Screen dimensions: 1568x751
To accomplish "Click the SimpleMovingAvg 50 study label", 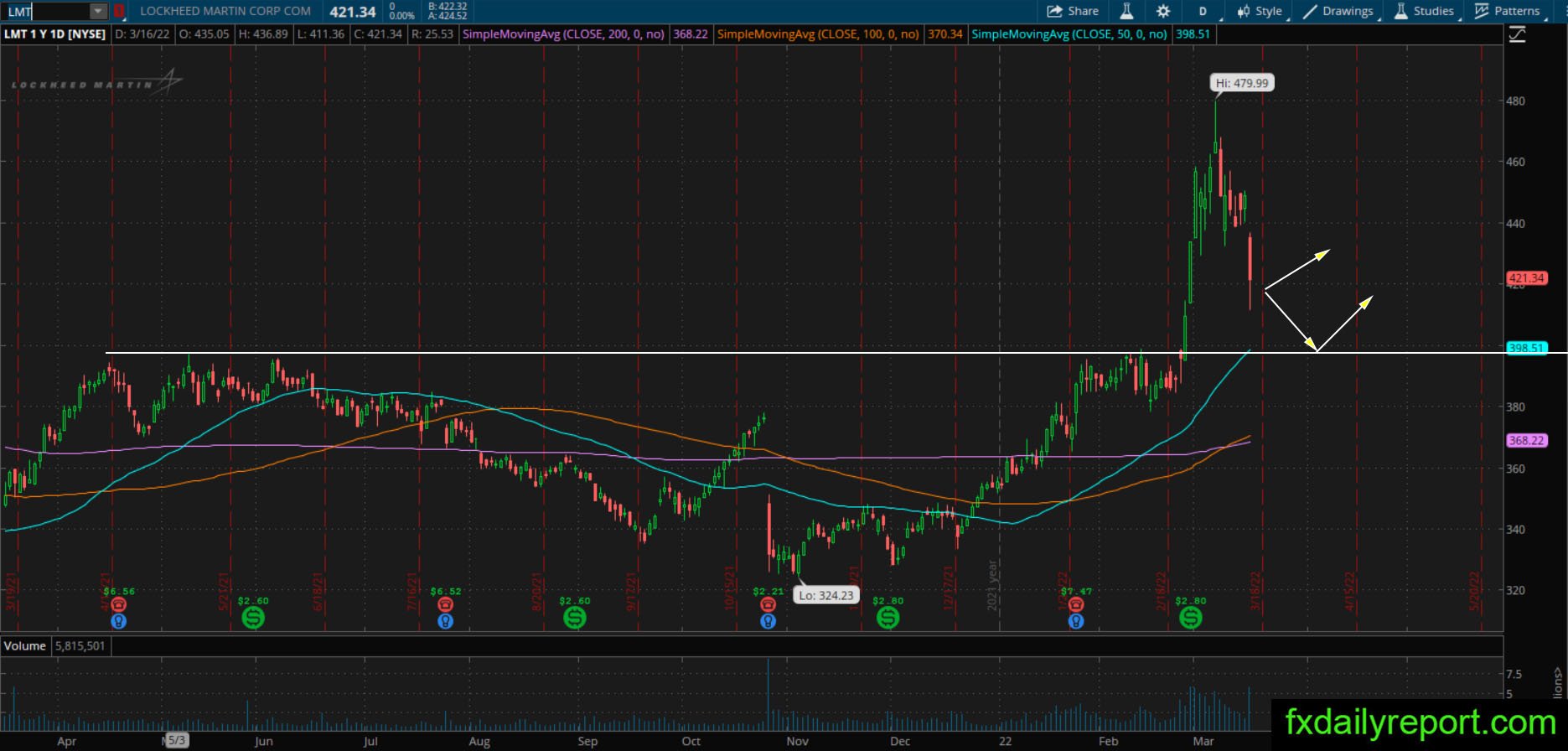I will tap(1069, 34).
